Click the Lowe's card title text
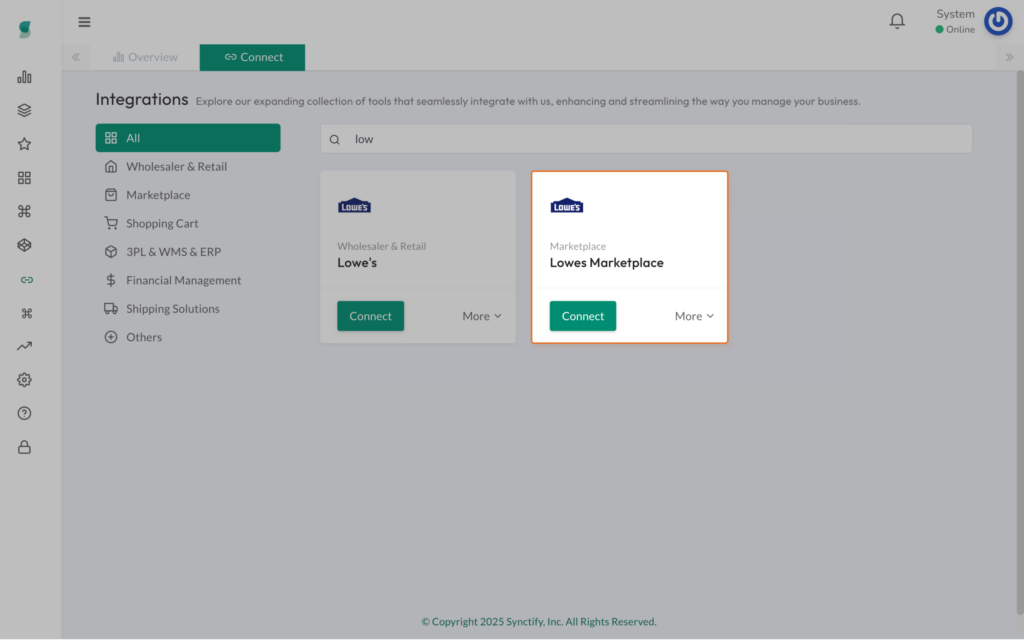The image size is (1024, 640). (357, 263)
